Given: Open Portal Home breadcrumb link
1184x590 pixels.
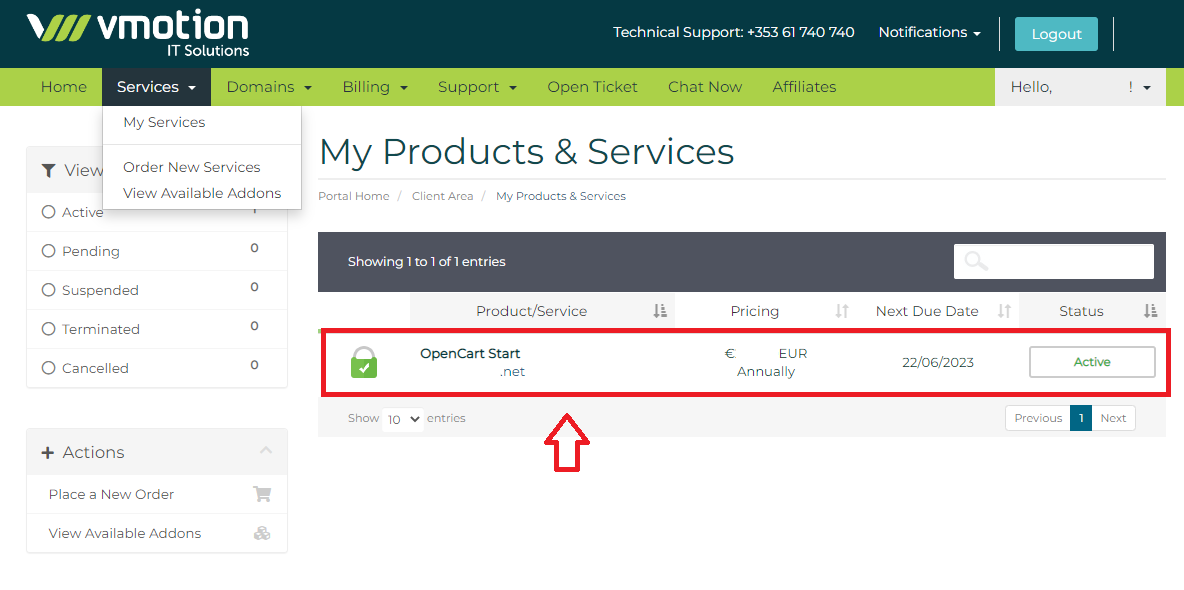Looking at the screenshot, I should coord(353,196).
